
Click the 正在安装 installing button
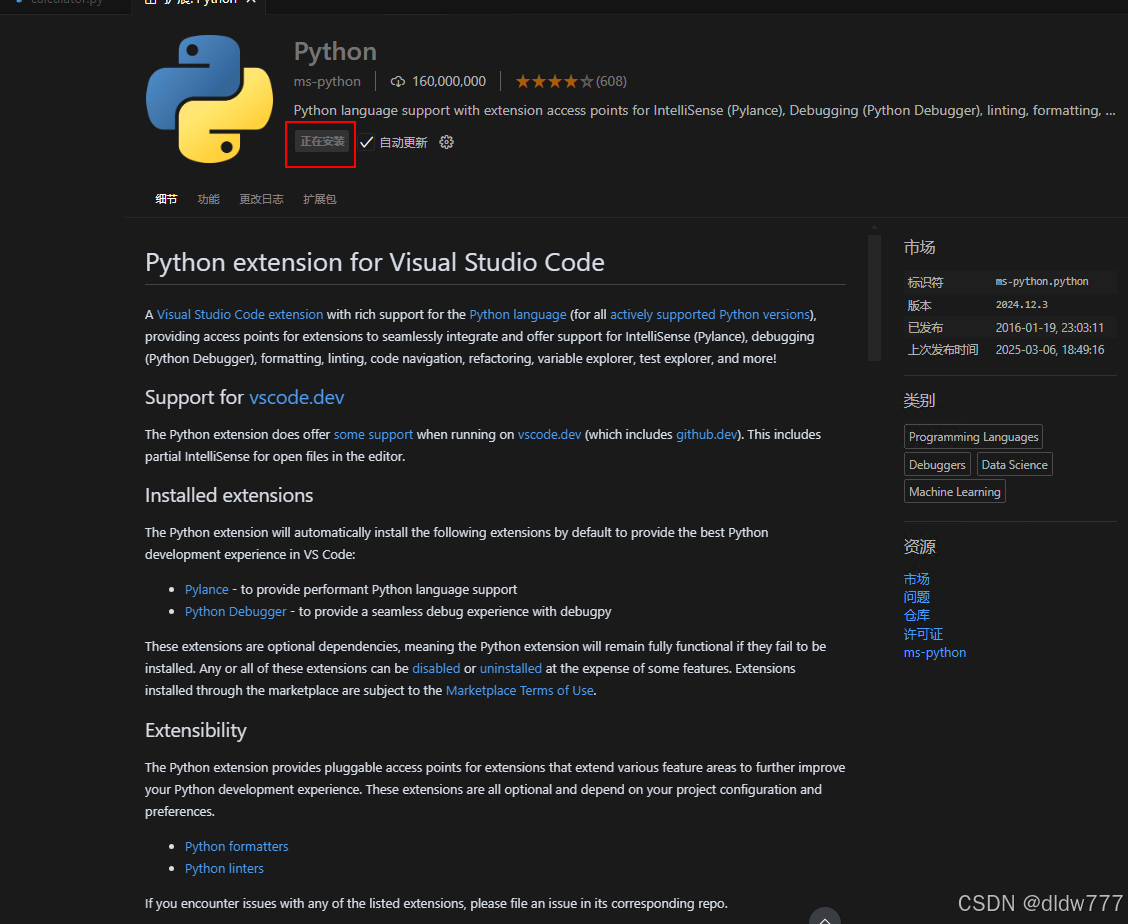[x=322, y=141]
